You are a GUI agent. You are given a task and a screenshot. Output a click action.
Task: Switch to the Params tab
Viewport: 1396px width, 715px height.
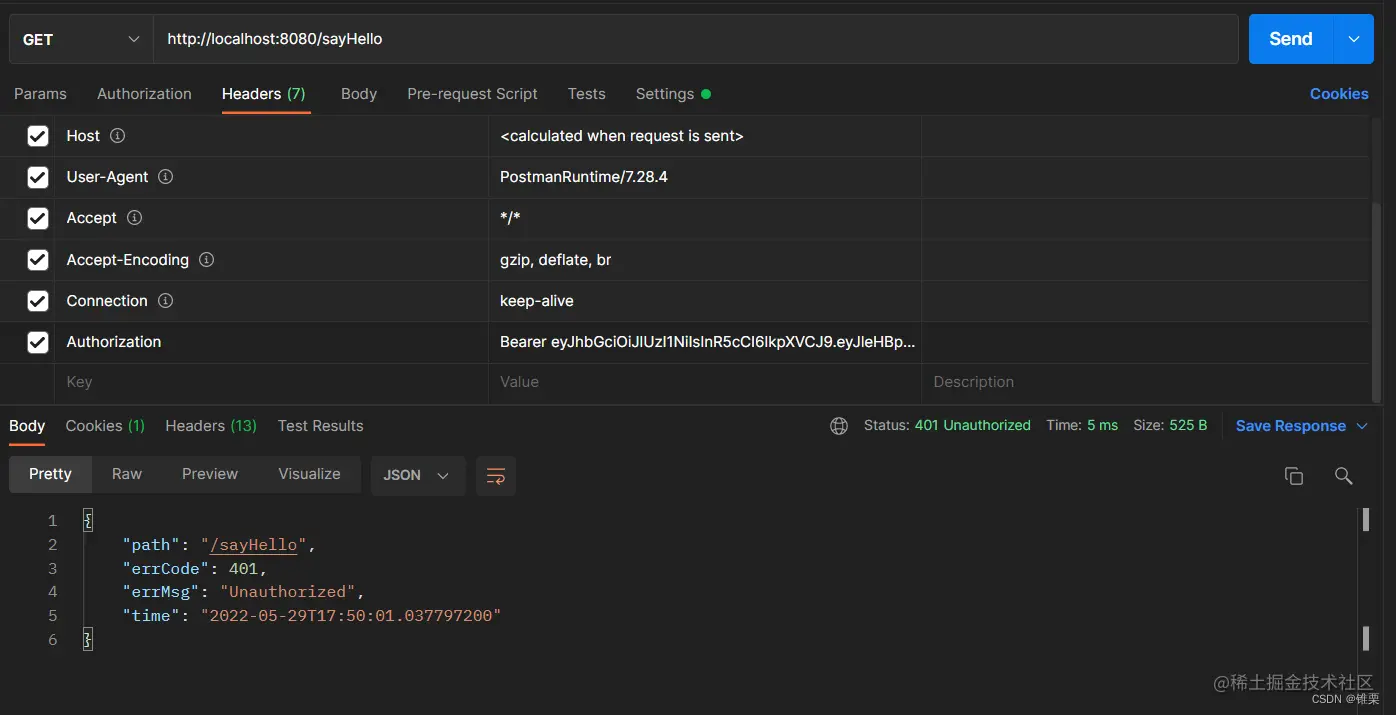click(40, 93)
